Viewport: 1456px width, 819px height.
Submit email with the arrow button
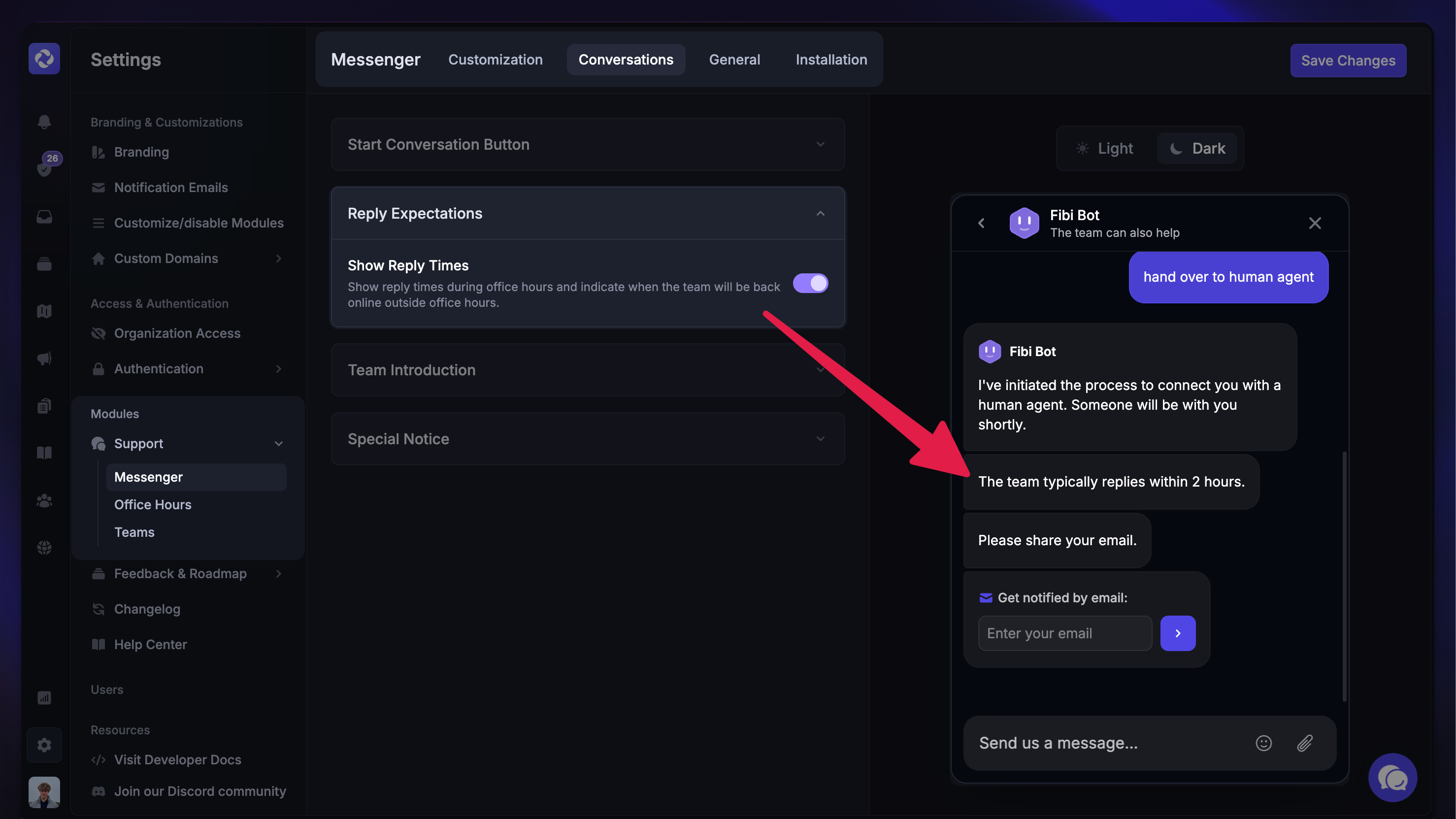coord(1177,633)
